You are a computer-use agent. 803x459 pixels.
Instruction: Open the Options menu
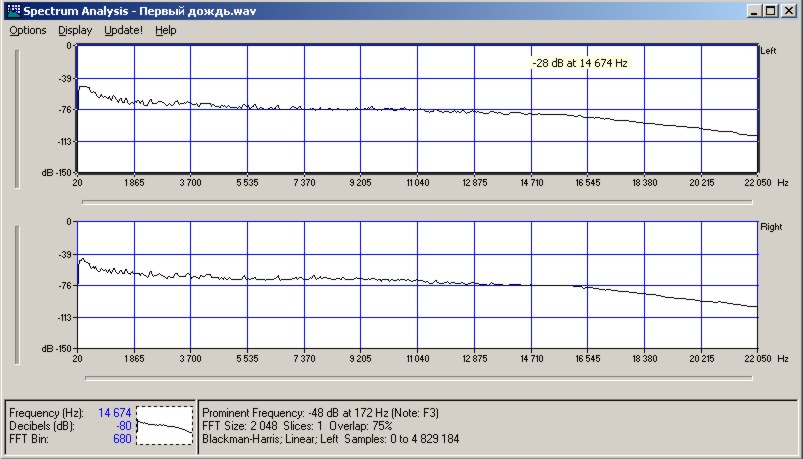(28, 30)
